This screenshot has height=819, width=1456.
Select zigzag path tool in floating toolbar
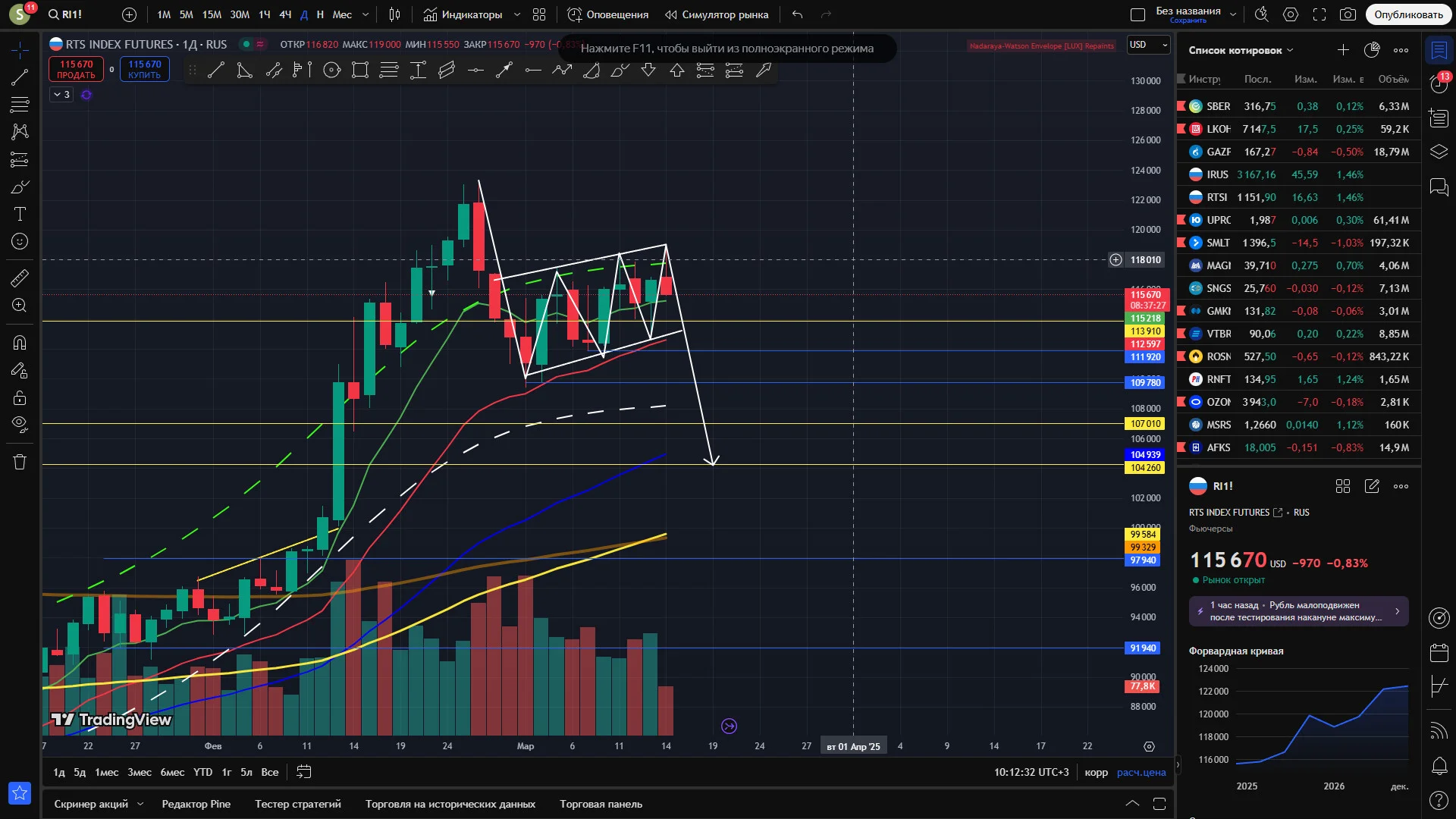pyautogui.click(x=562, y=71)
